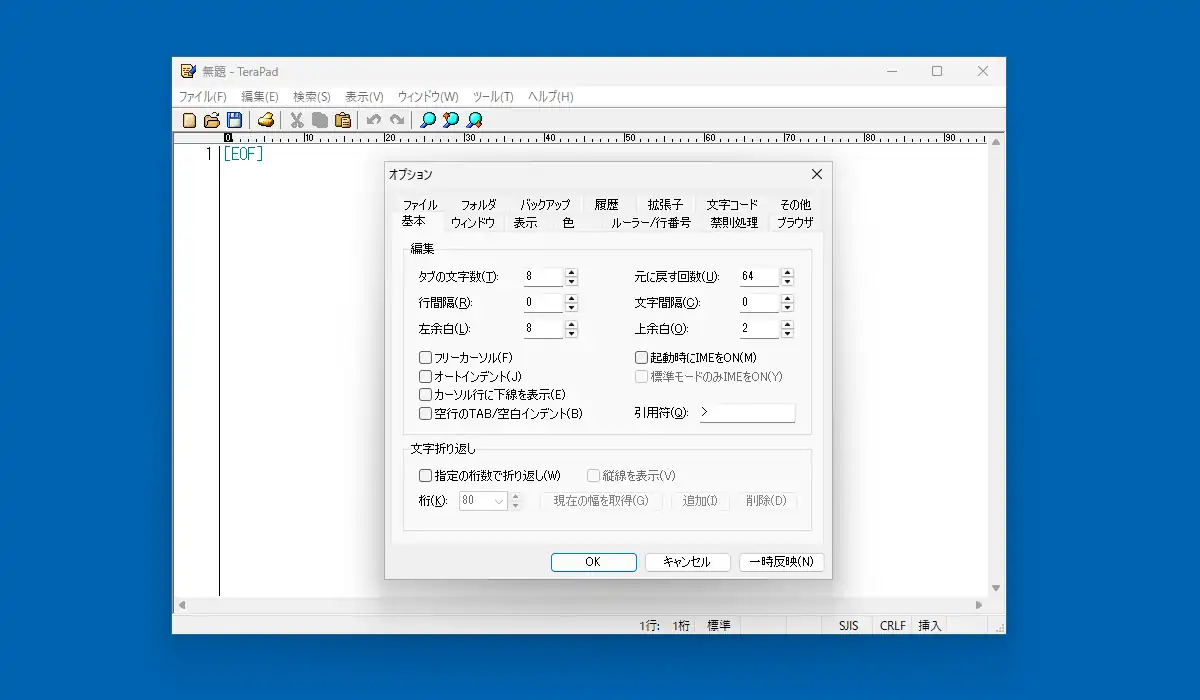Viewport: 1200px width, 700px height.
Task: Toggle カーソル行に下線を表示(E) checkbox
Action: click(x=425, y=394)
